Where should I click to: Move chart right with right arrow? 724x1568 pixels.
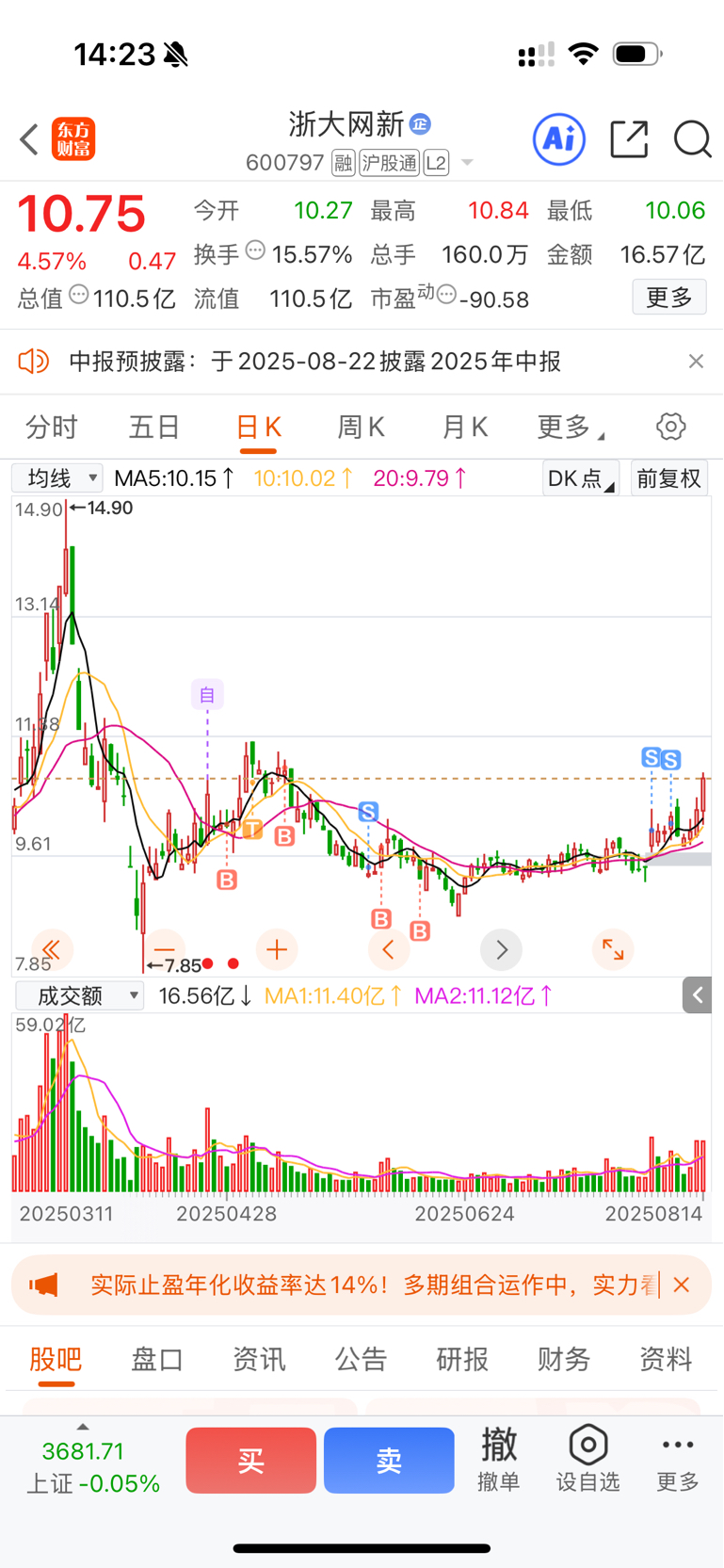501,949
